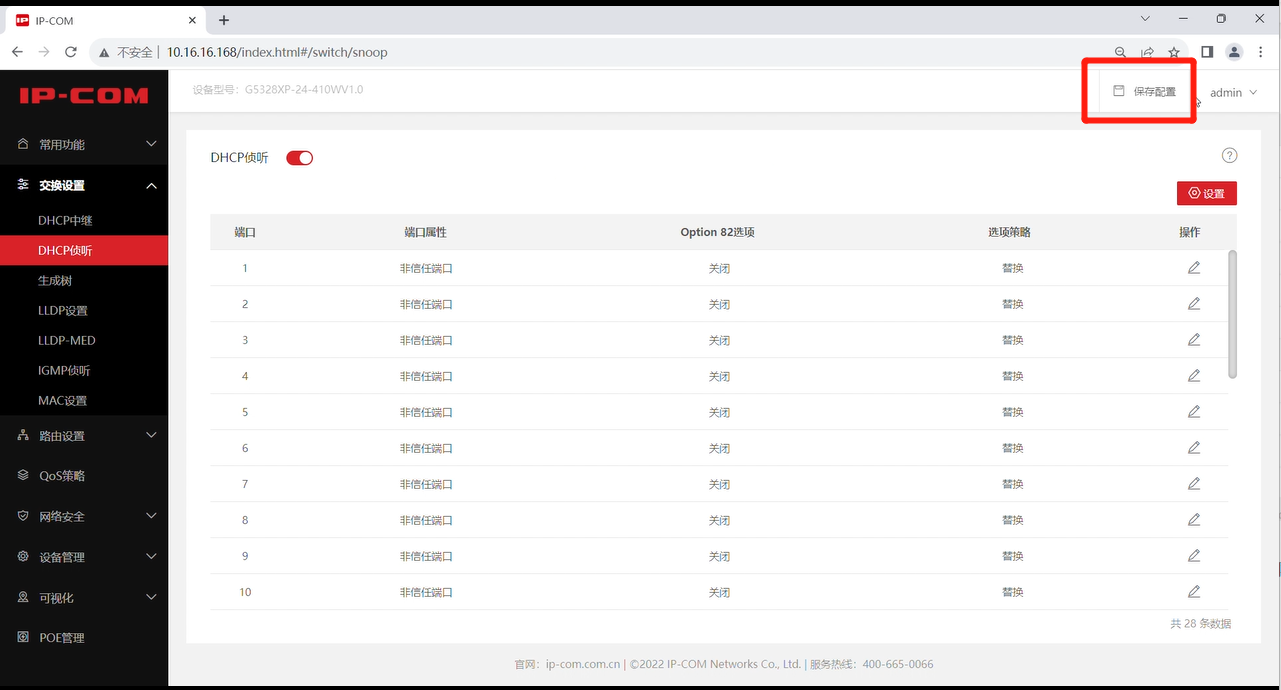The height and width of the screenshot is (690, 1281).
Task: Edit port 6 row settings
Action: tap(1194, 448)
